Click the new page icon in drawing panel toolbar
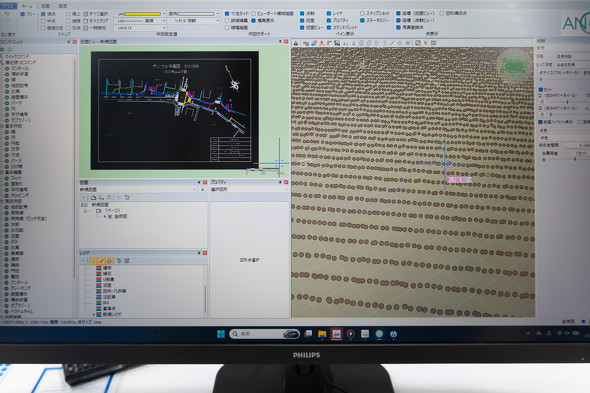The width and height of the screenshot is (590, 393). point(93,197)
